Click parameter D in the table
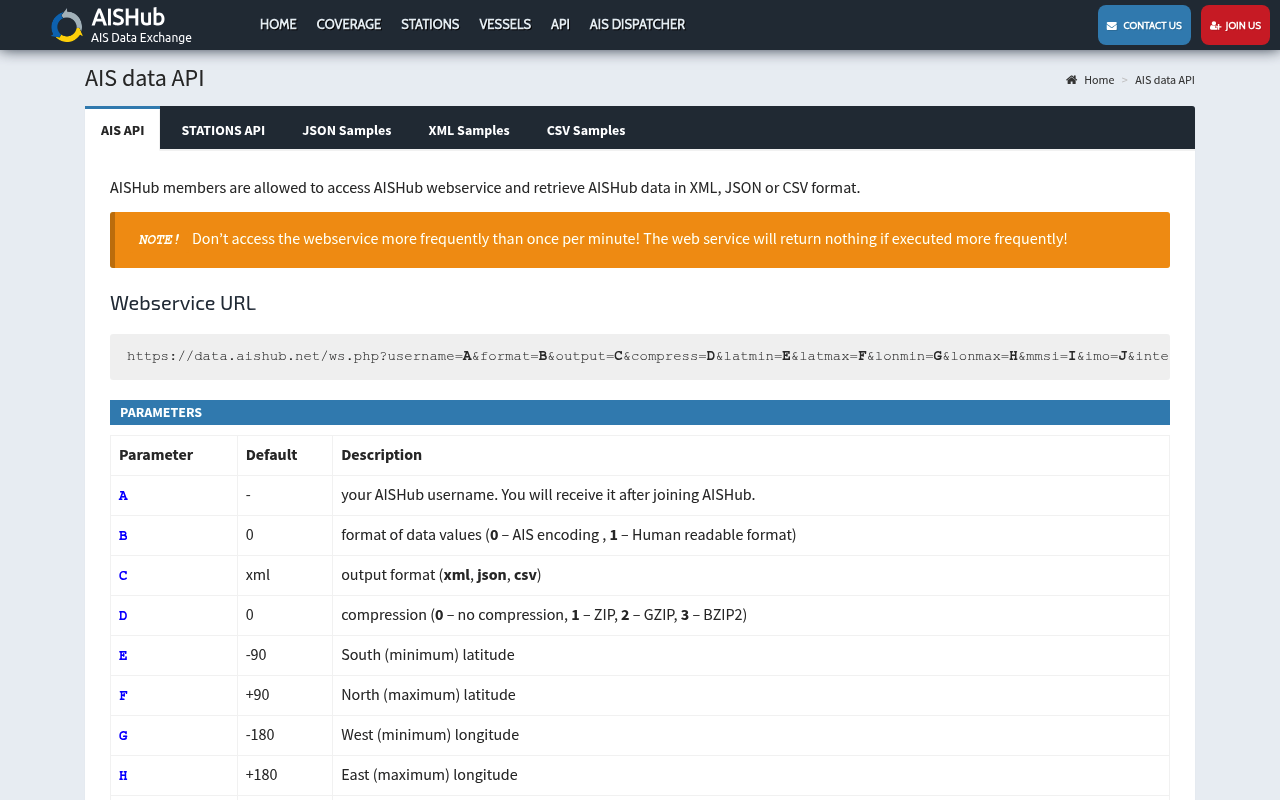The image size is (1280, 800). click(123, 616)
